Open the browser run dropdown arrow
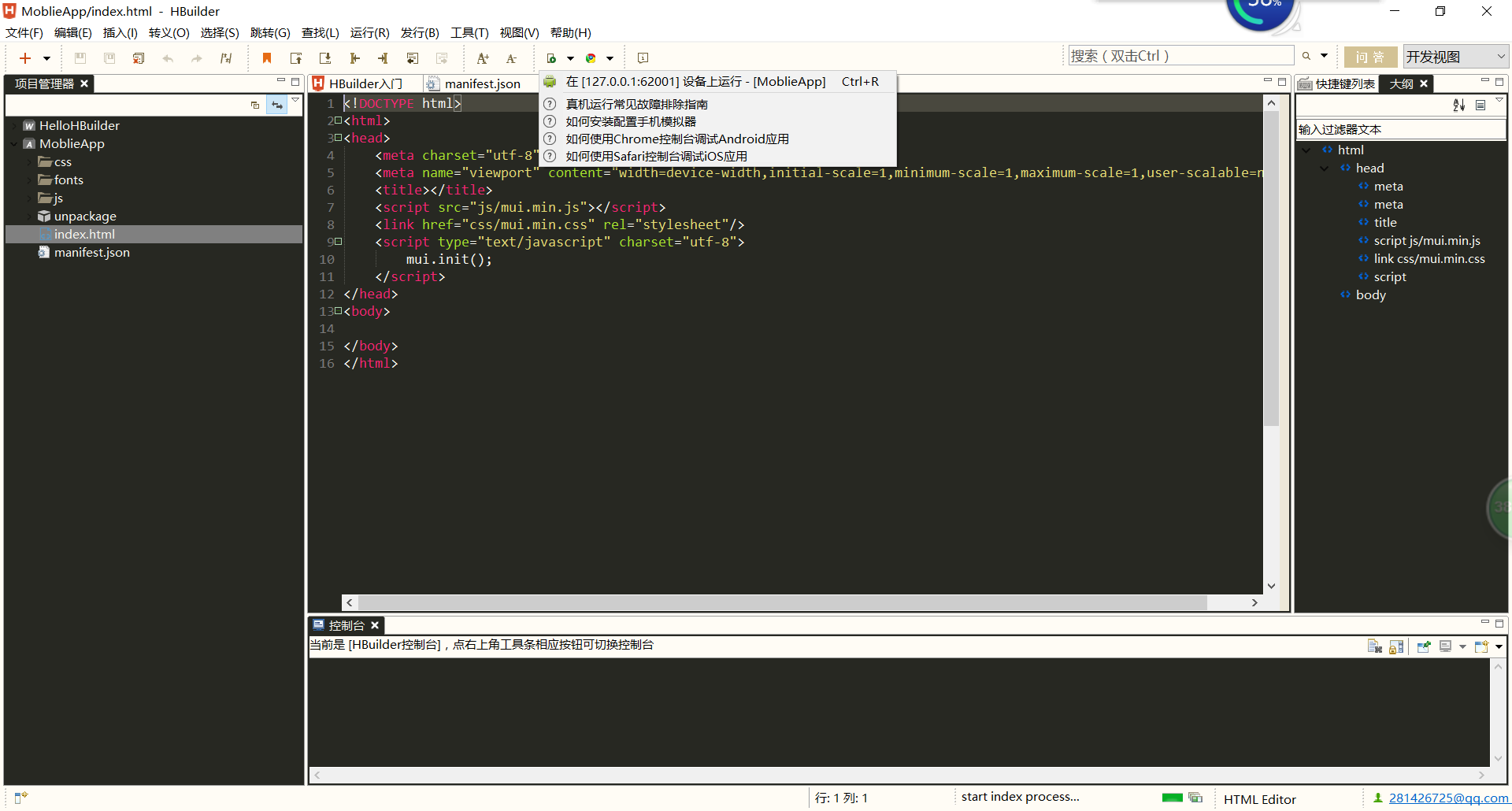Viewport: 1512px width, 811px height. pos(610,58)
